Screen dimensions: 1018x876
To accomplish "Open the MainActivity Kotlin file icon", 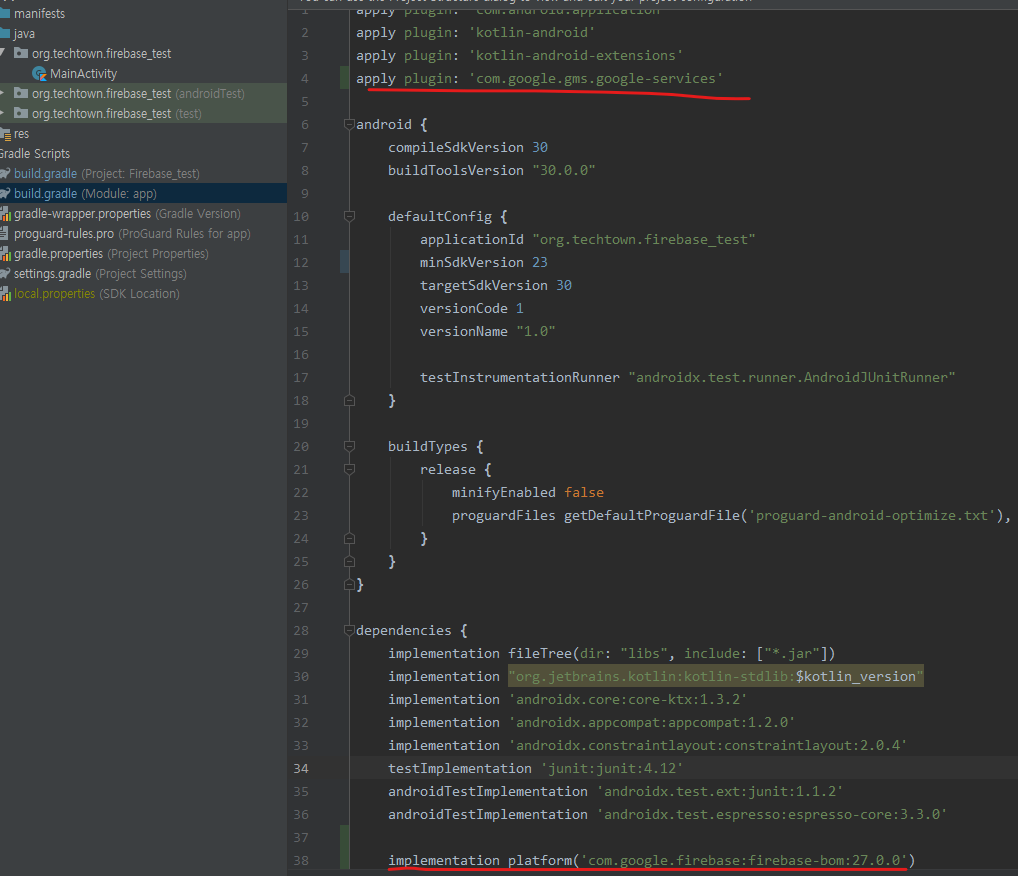I will click(39, 74).
